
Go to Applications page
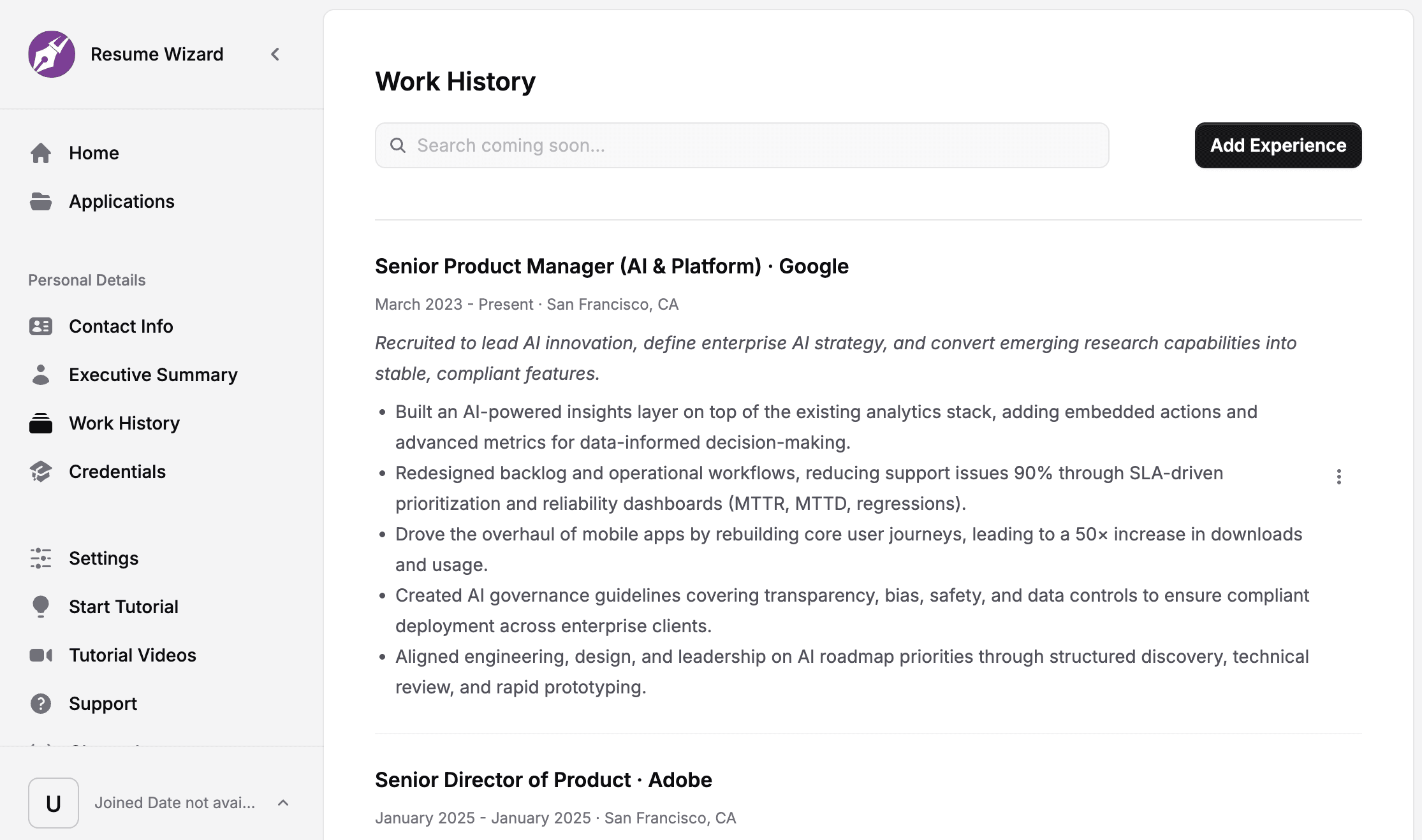click(122, 201)
